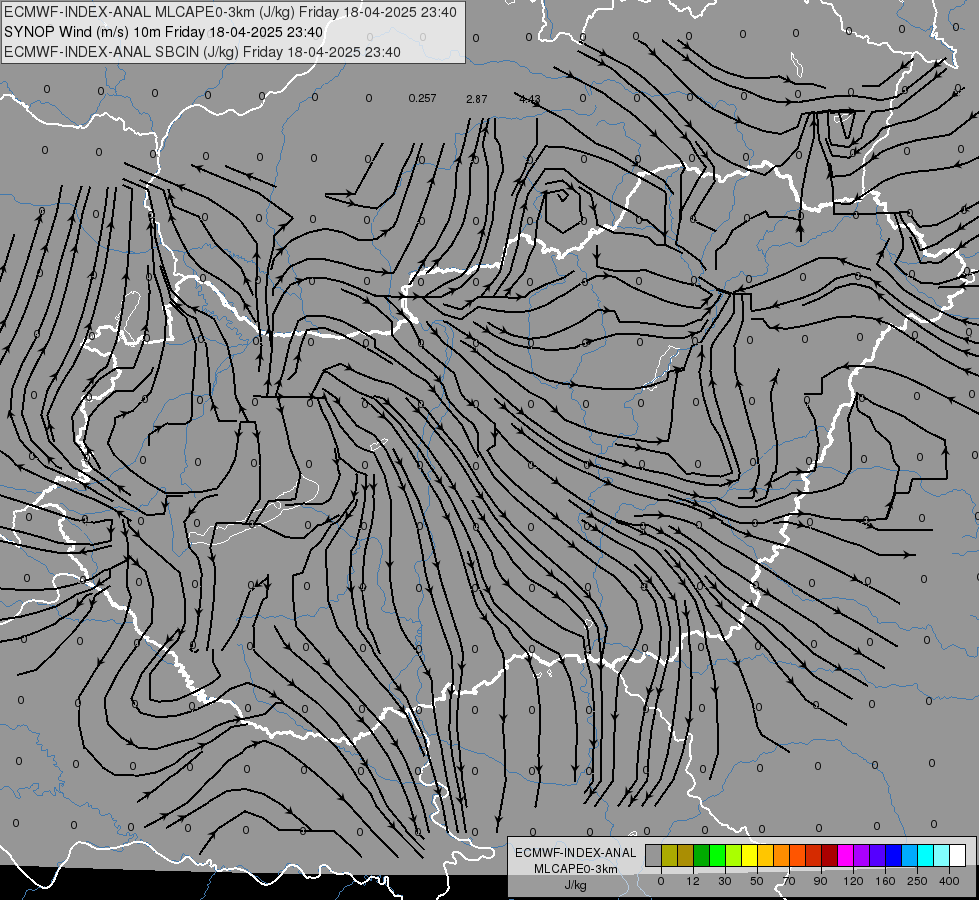Click the white swatch at the legend's end
Screen dimensions: 979x900
point(958,855)
